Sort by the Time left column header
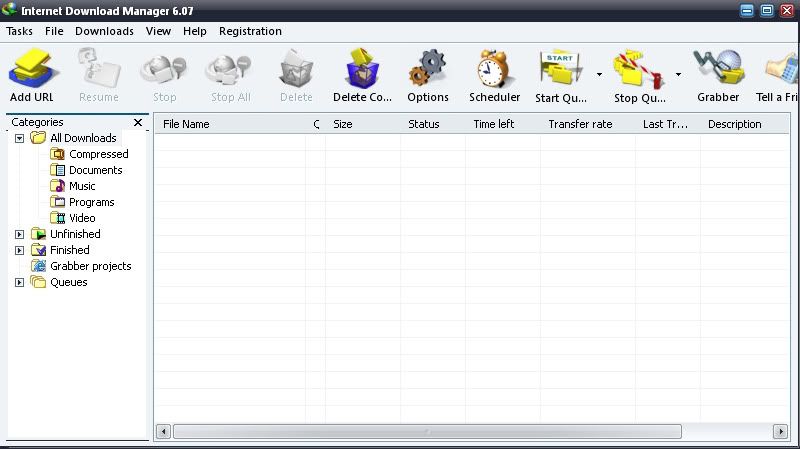 503,124
